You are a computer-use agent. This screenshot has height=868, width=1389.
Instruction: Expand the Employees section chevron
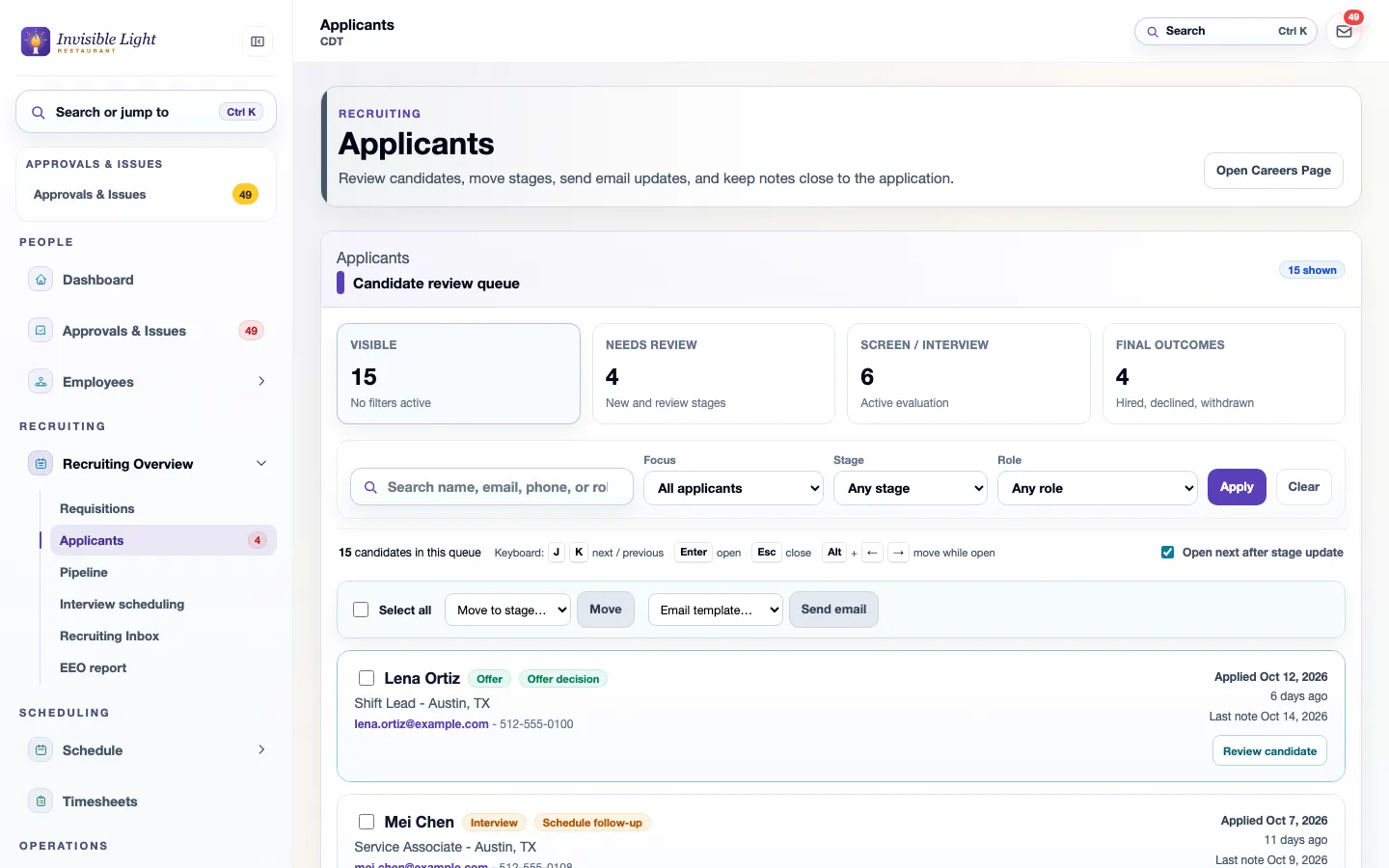pyautogui.click(x=261, y=382)
